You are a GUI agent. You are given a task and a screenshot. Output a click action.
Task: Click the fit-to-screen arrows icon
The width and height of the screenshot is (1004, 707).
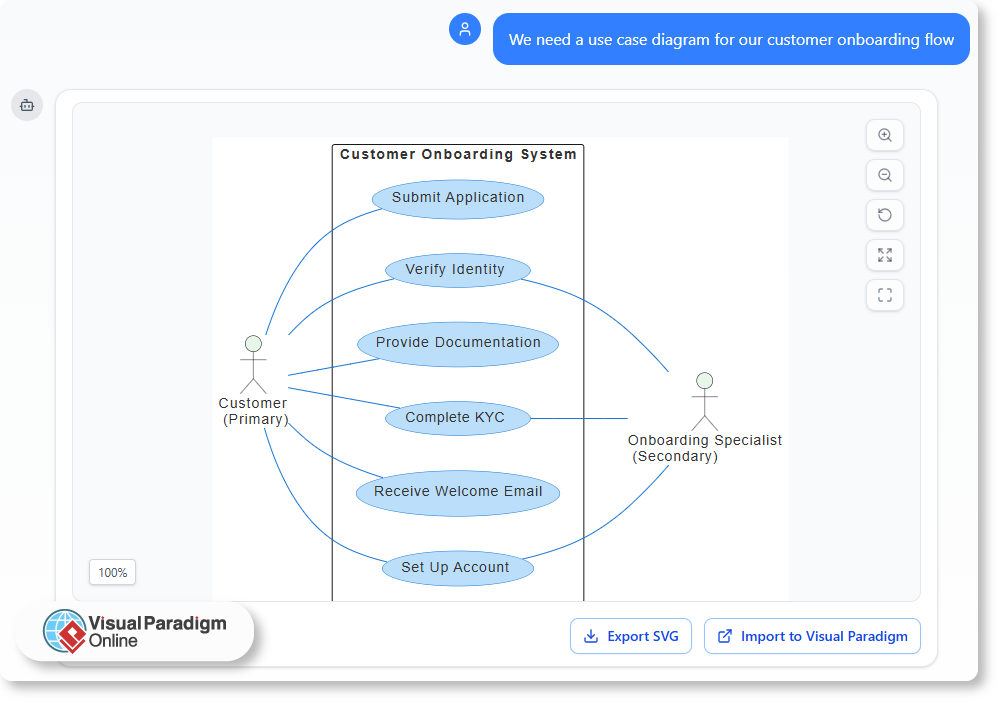(x=884, y=255)
